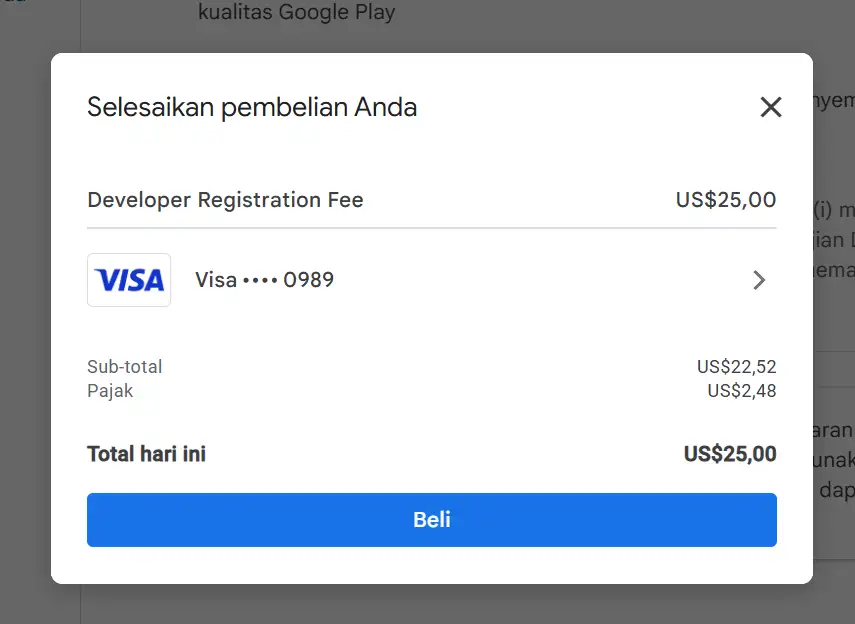Click the empty area between Pajak and total

tap(430, 420)
